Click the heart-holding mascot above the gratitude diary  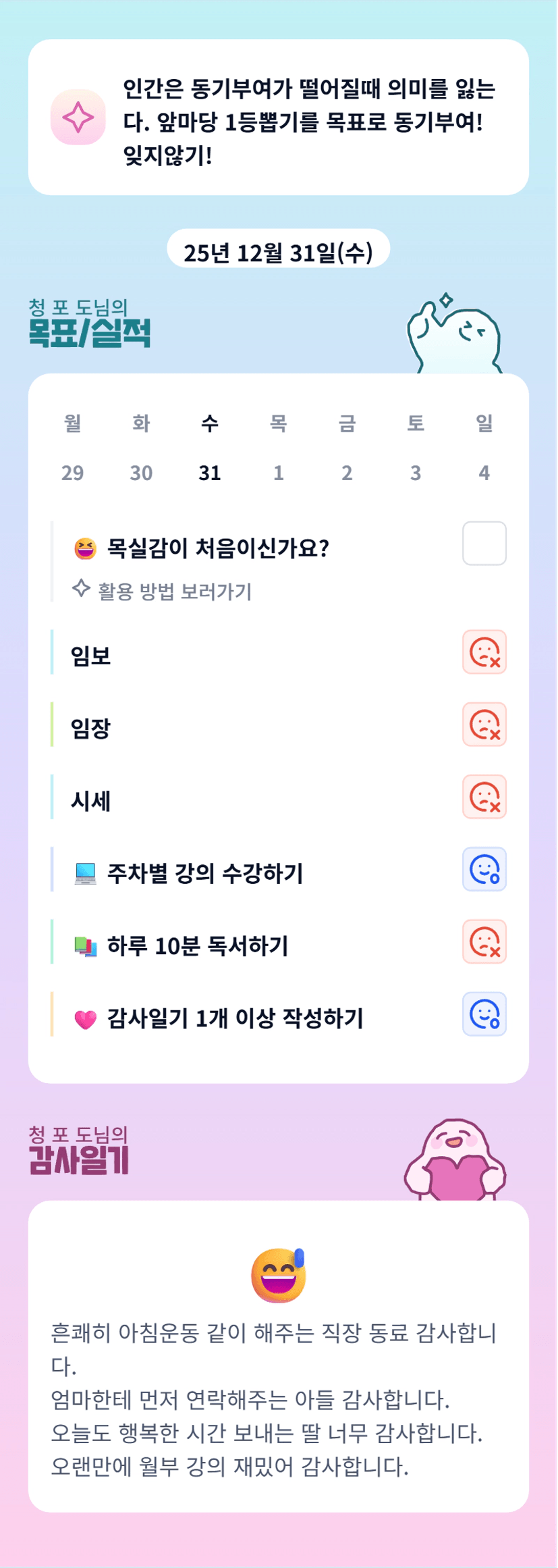pos(455,1160)
